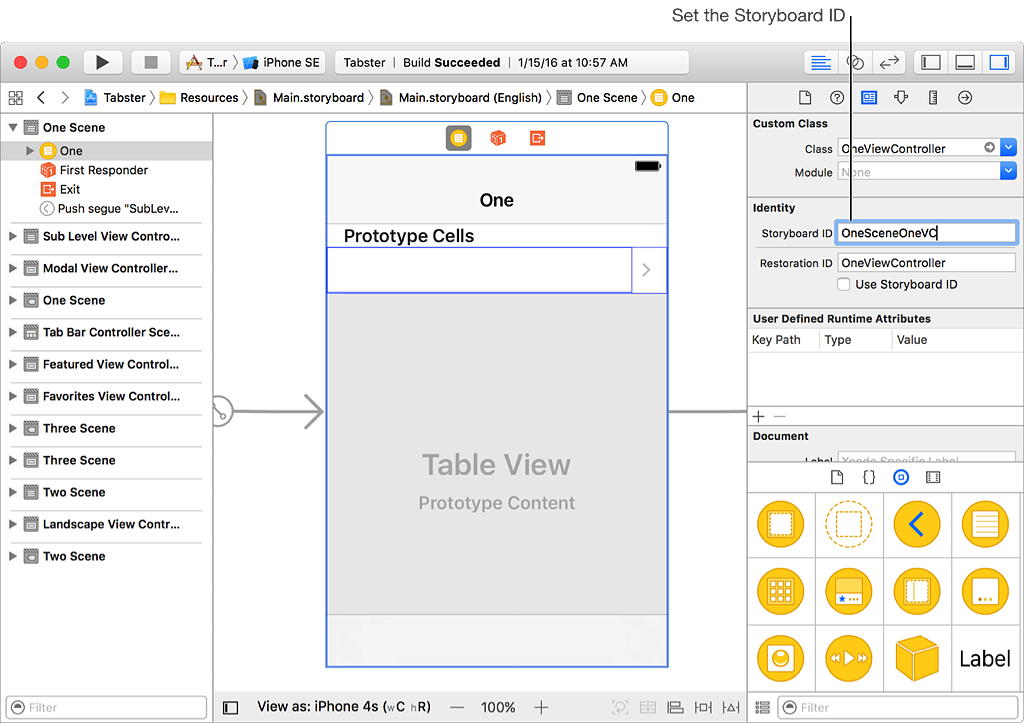Expand Featured View Controller scene
Screen dimensions: 1024x723
12,364
